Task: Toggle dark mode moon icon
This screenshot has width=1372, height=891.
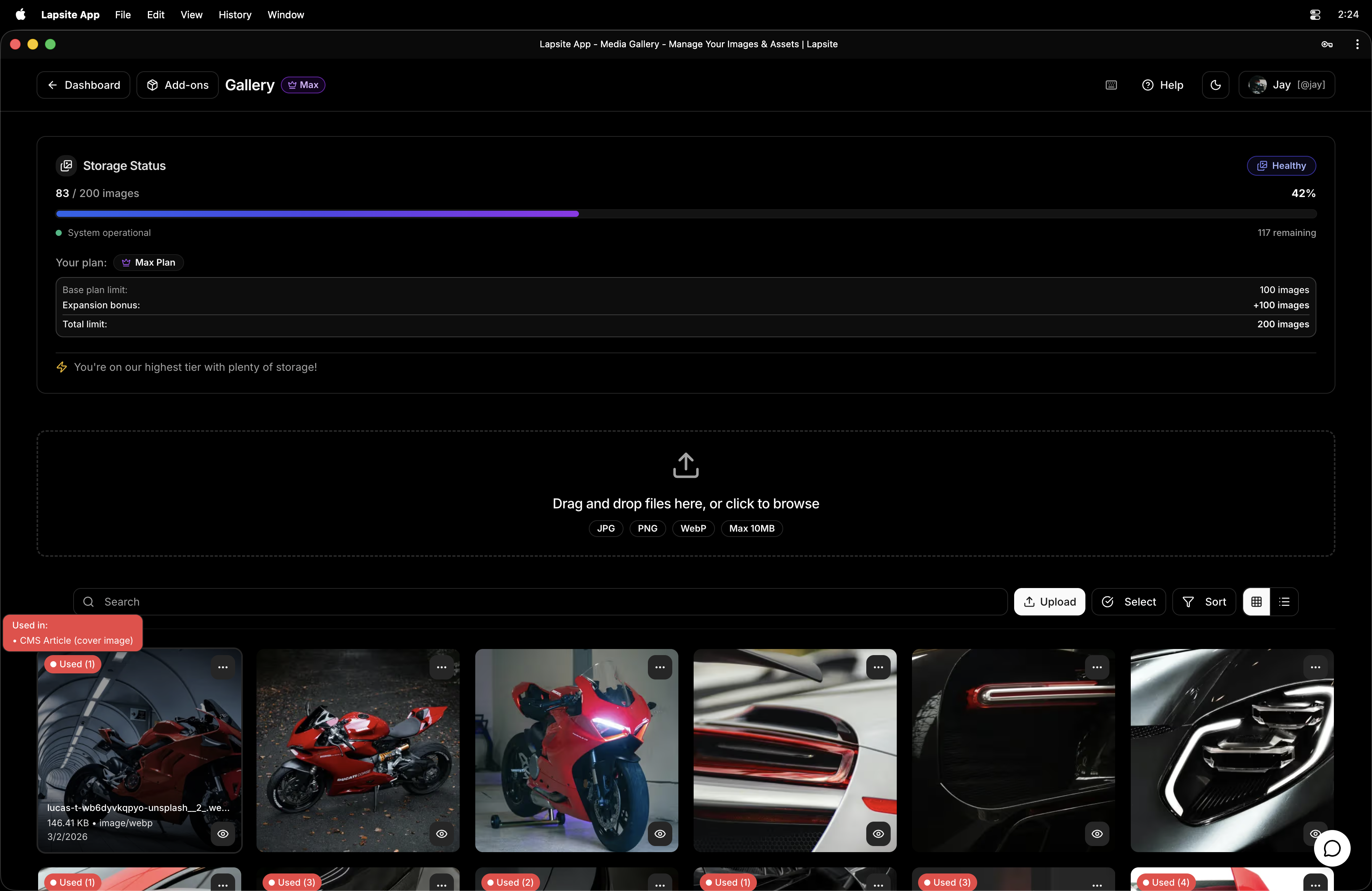Action: pyautogui.click(x=1215, y=85)
